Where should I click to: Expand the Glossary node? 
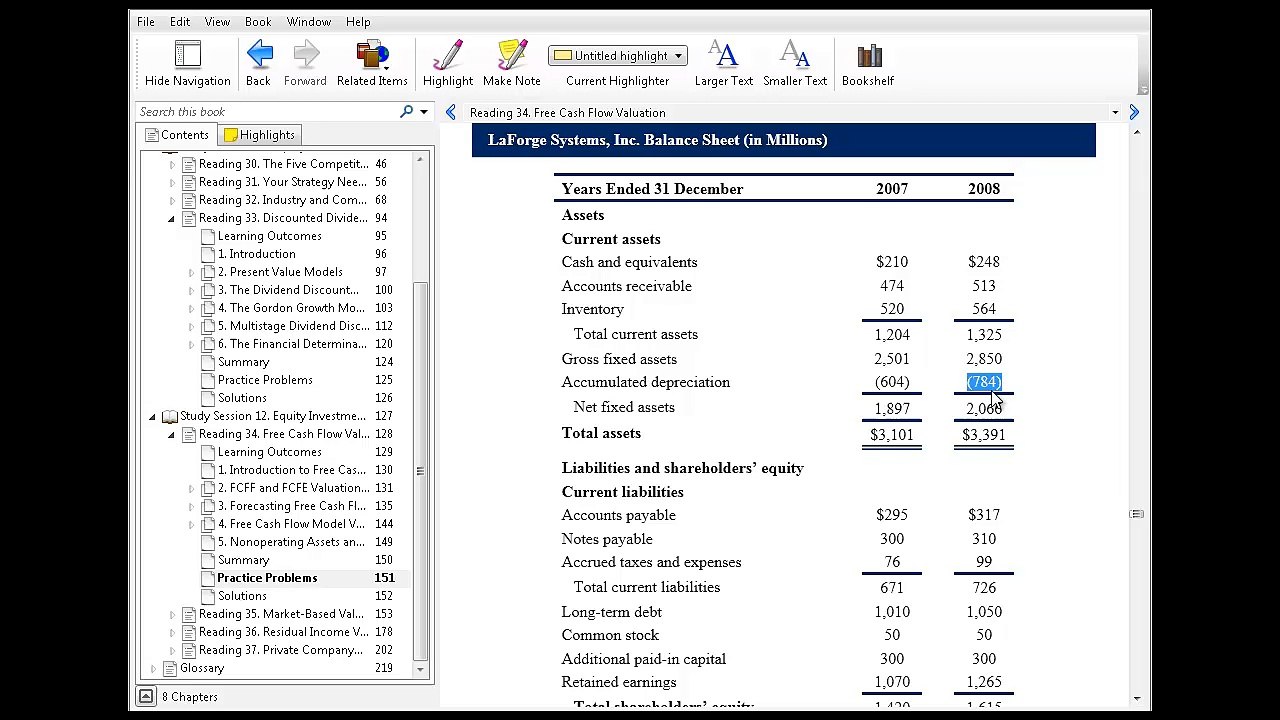(x=153, y=668)
